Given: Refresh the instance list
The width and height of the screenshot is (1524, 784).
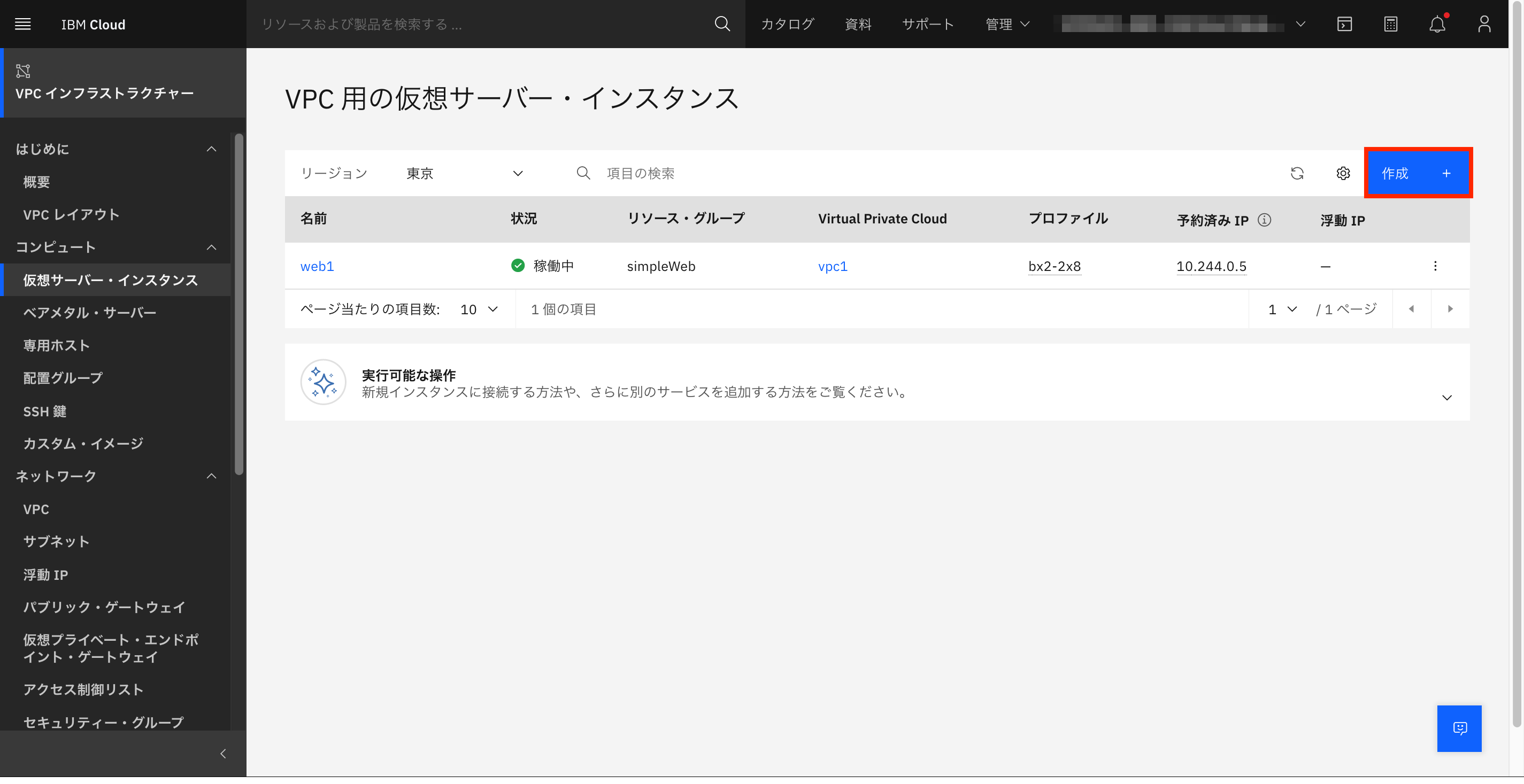Looking at the screenshot, I should [x=1297, y=173].
